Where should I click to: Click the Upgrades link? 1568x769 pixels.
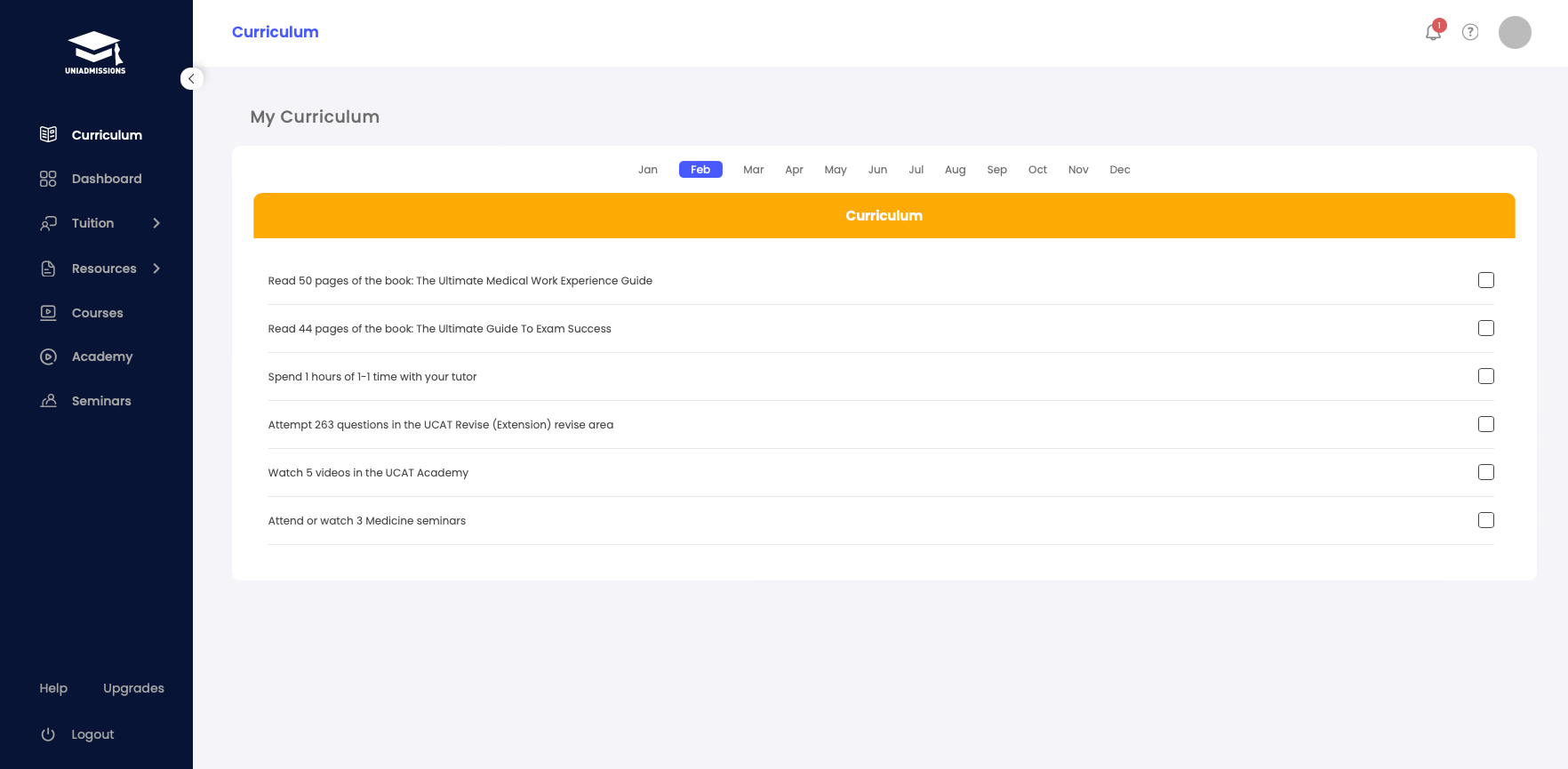pos(133,688)
